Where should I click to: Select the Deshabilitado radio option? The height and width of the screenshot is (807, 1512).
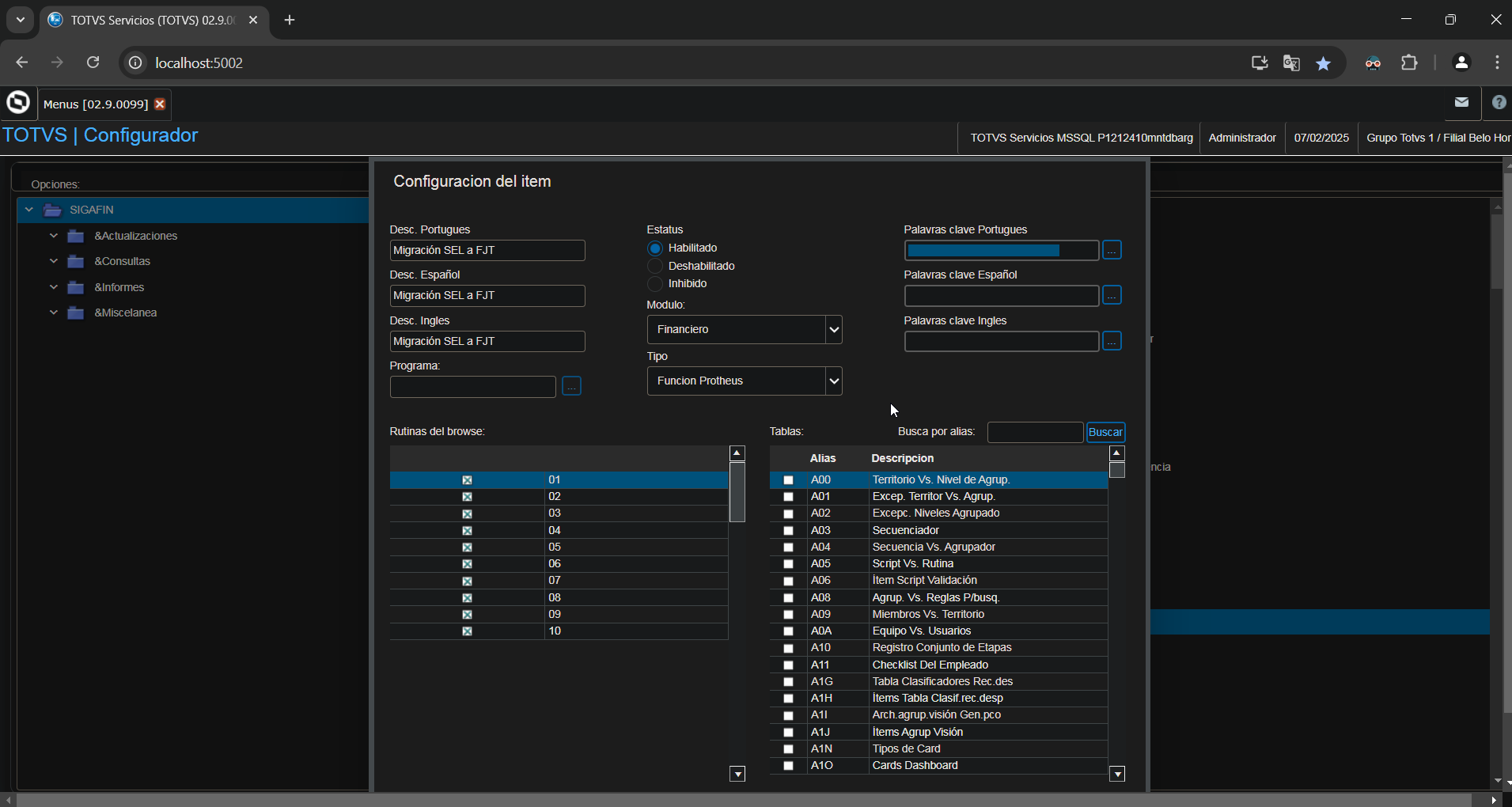[655, 267]
